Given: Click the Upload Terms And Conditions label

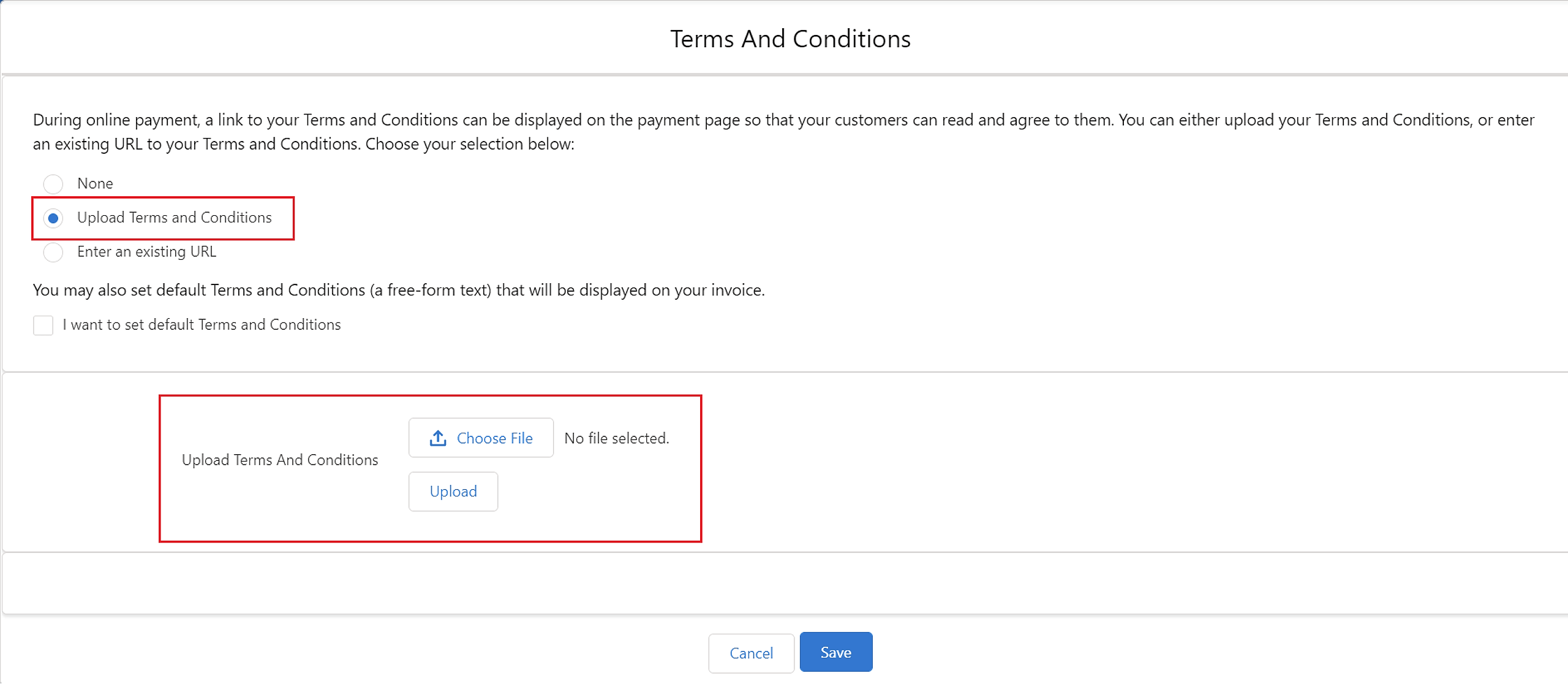Looking at the screenshot, I should (x=280, y=460).
